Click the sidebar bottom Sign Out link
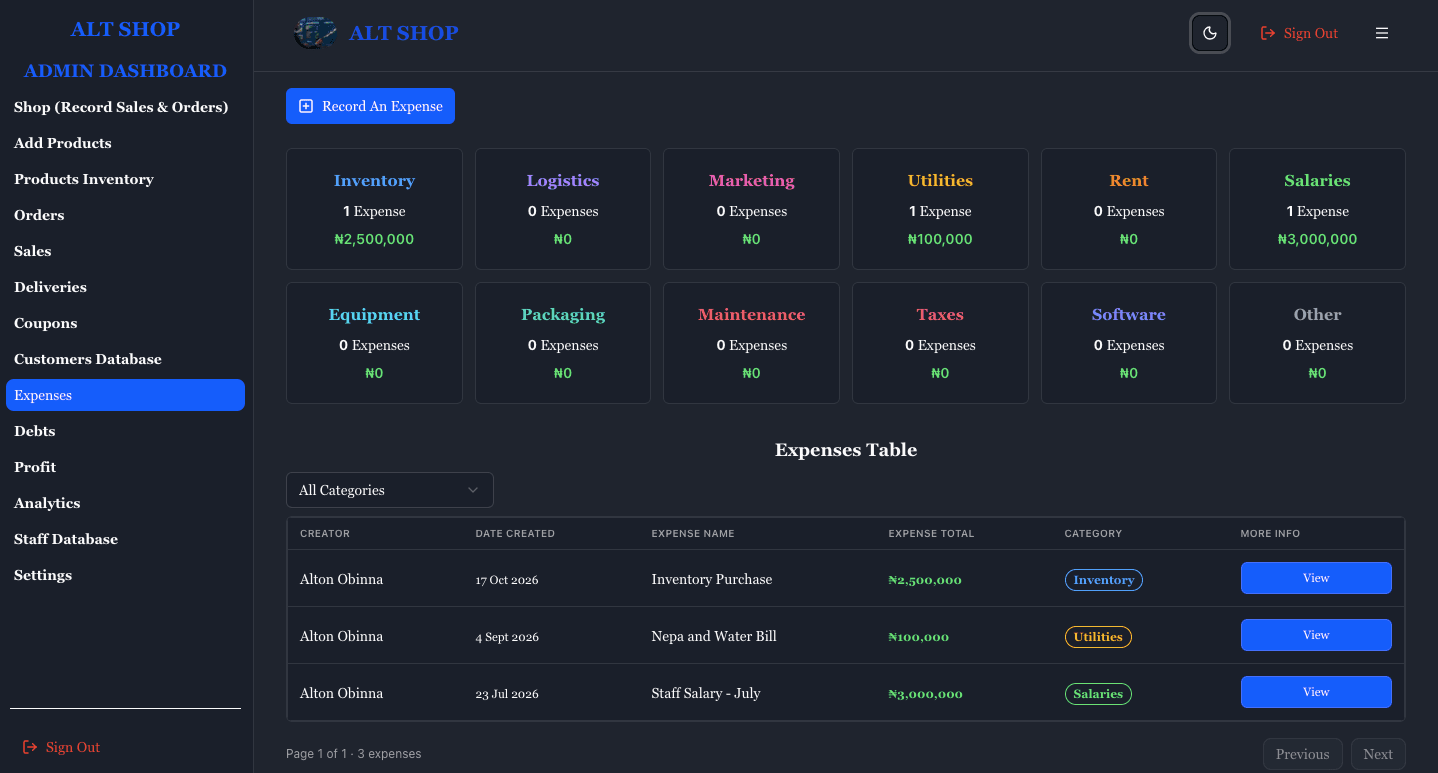This screenshot has width=1438, height=773. 61,747
